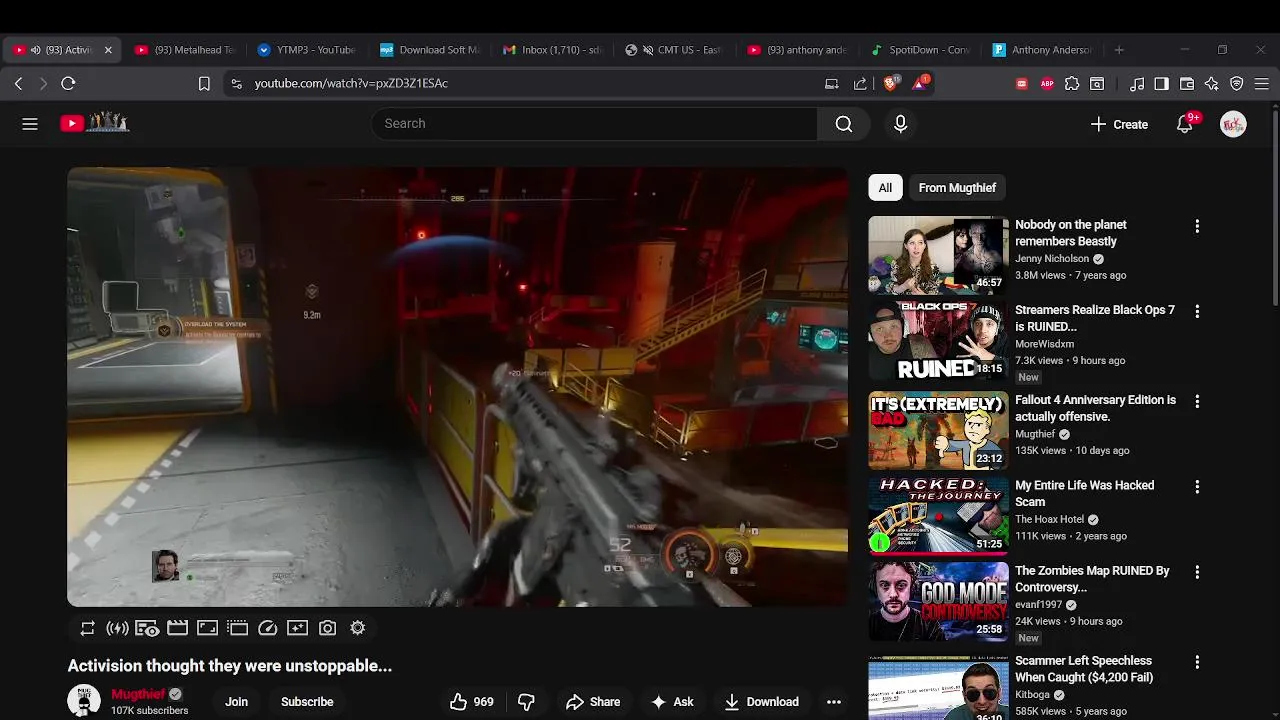Open Fallout 4 Anniversary Edition video title

[x=1095, y=408]
